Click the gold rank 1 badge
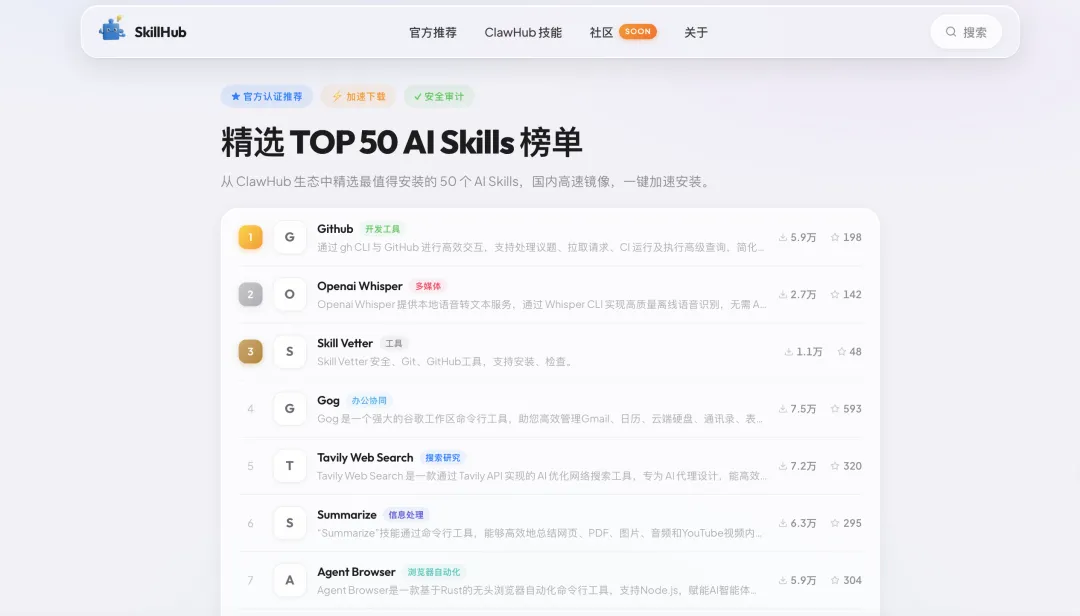 [x=251, y=237]
